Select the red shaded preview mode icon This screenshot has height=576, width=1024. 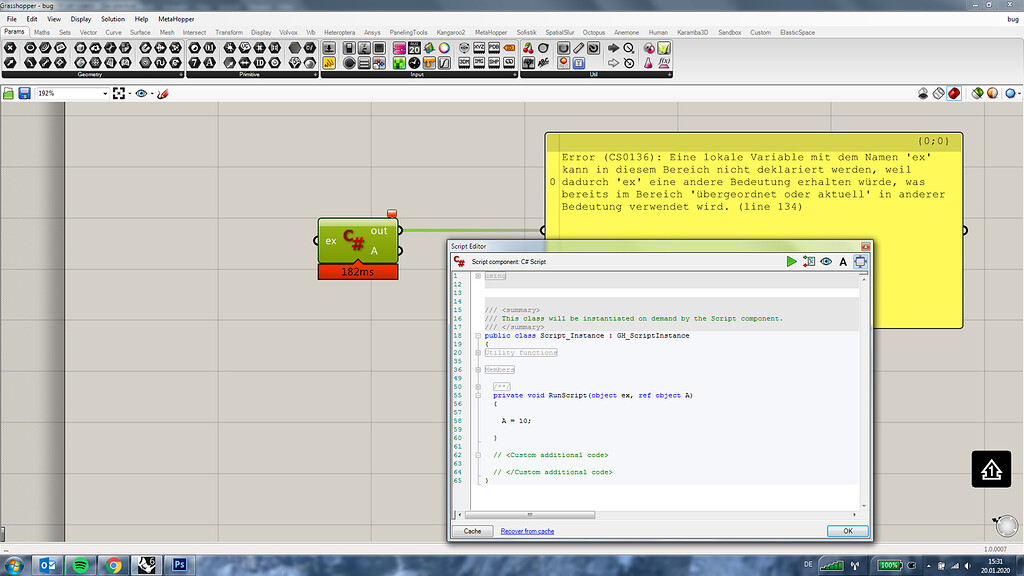click(953, 92)
